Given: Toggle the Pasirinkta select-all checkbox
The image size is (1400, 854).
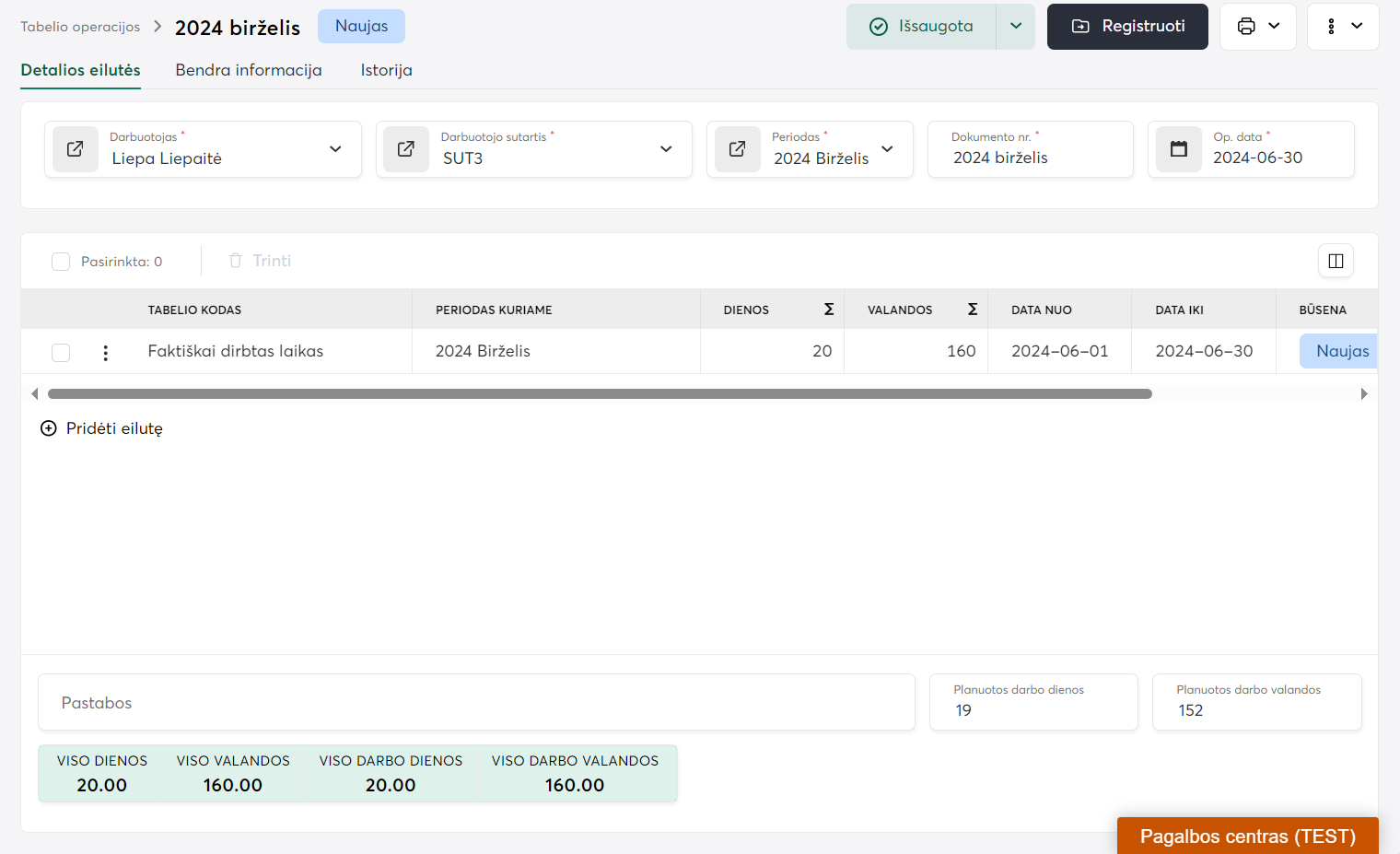Looking at the screenshot, I should point(61,262).
